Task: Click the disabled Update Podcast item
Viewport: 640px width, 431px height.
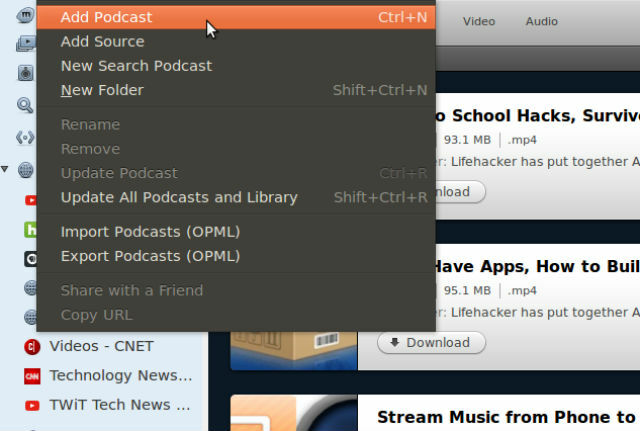Action: pos(236,173)
